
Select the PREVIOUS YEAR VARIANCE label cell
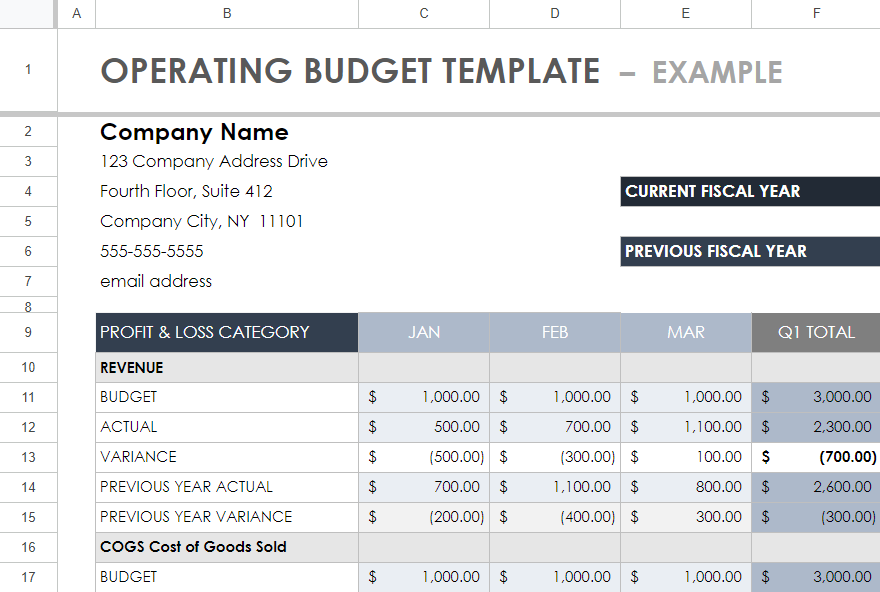pyautogui.click(x=227, y=517)
